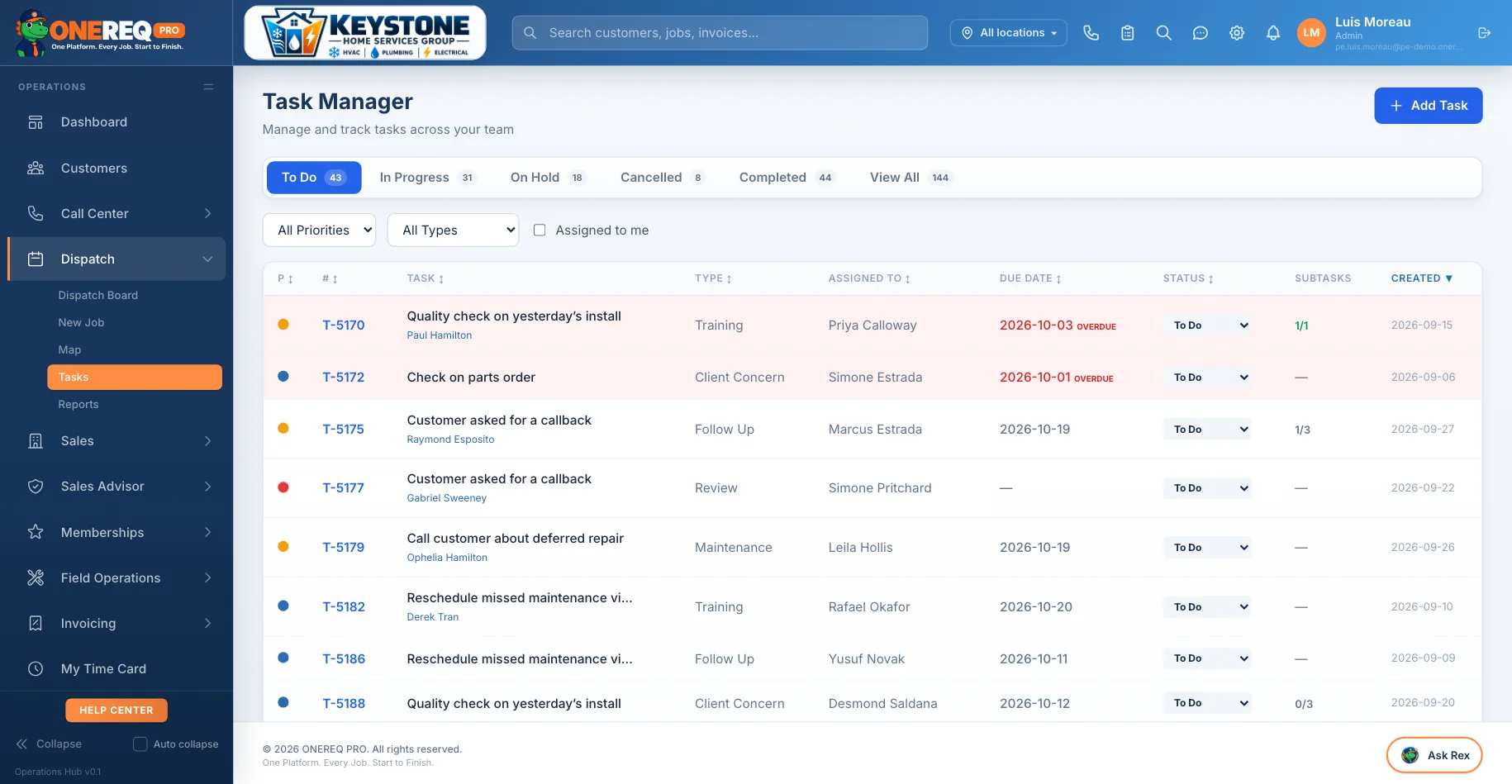1512x784 pixels.
Task: Open the All Priorities dropdown
Action: click(x=319, y=230)
